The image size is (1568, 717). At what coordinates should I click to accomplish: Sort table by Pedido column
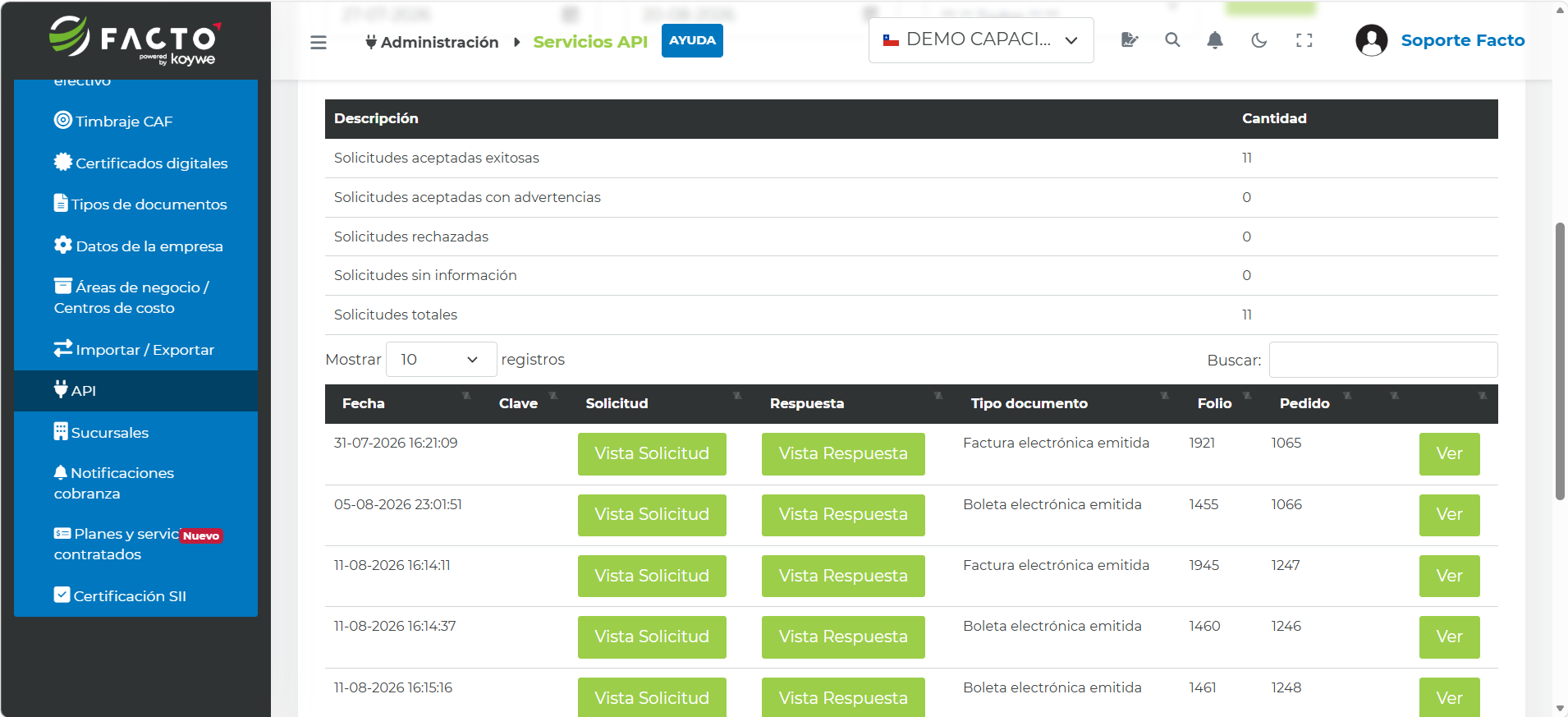point(1312,404)
